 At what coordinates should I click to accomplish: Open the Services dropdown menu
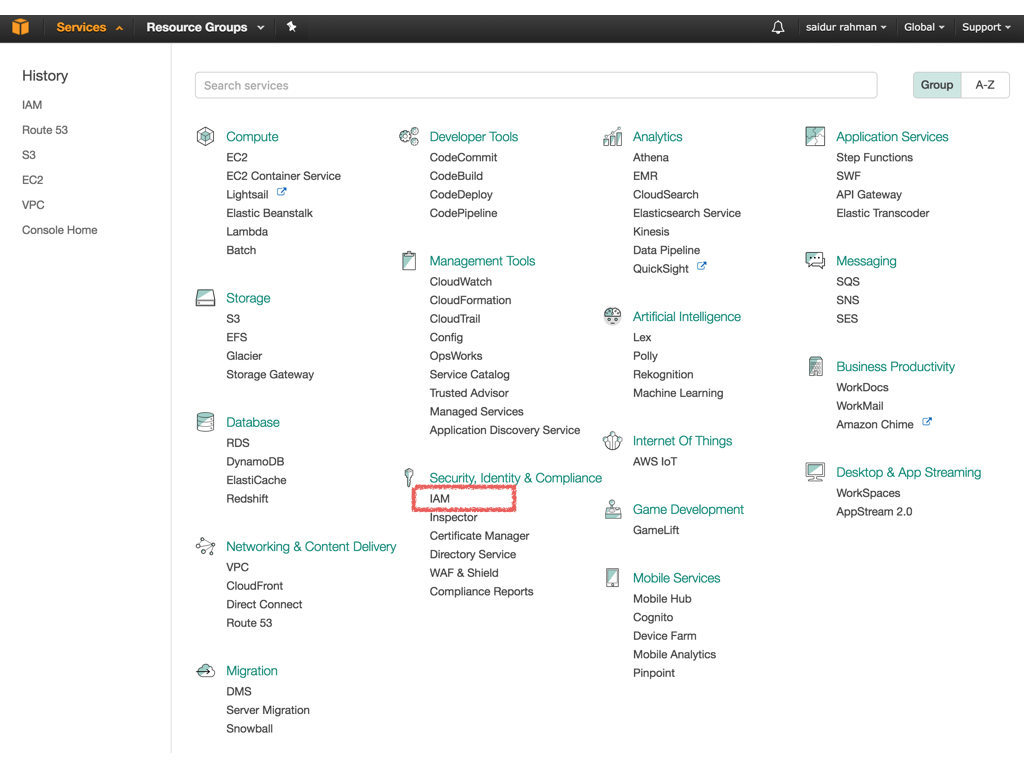tap(80, 27)
